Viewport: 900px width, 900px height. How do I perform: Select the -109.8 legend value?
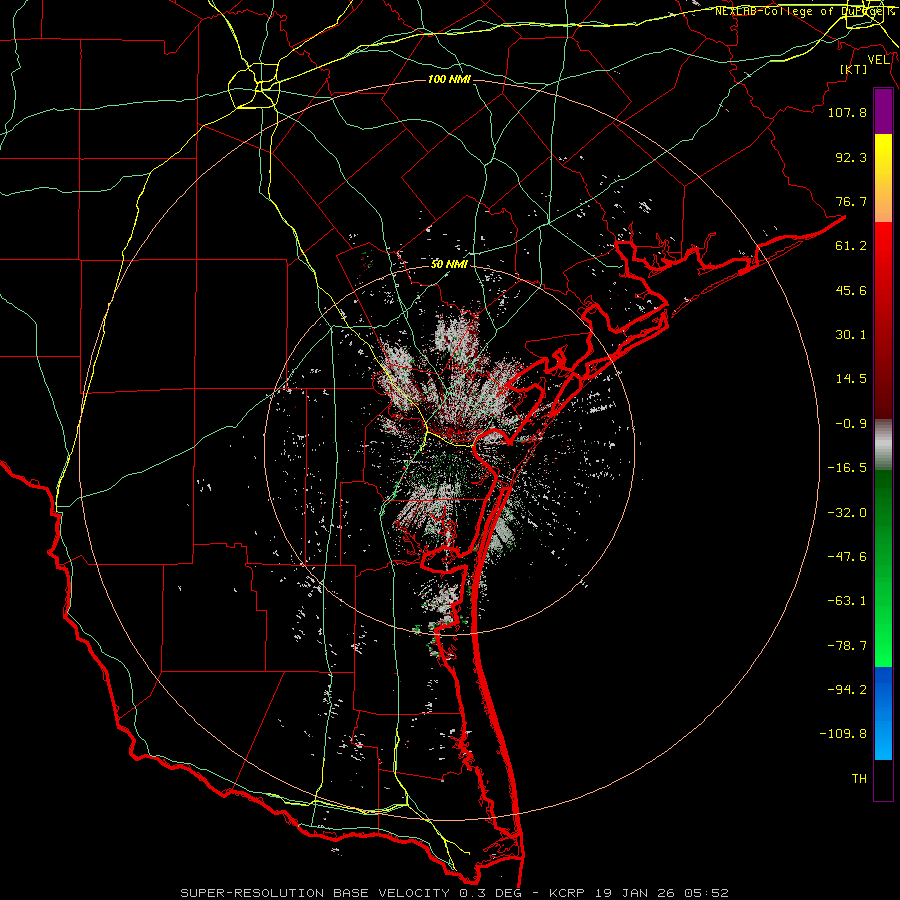[843, 734]
